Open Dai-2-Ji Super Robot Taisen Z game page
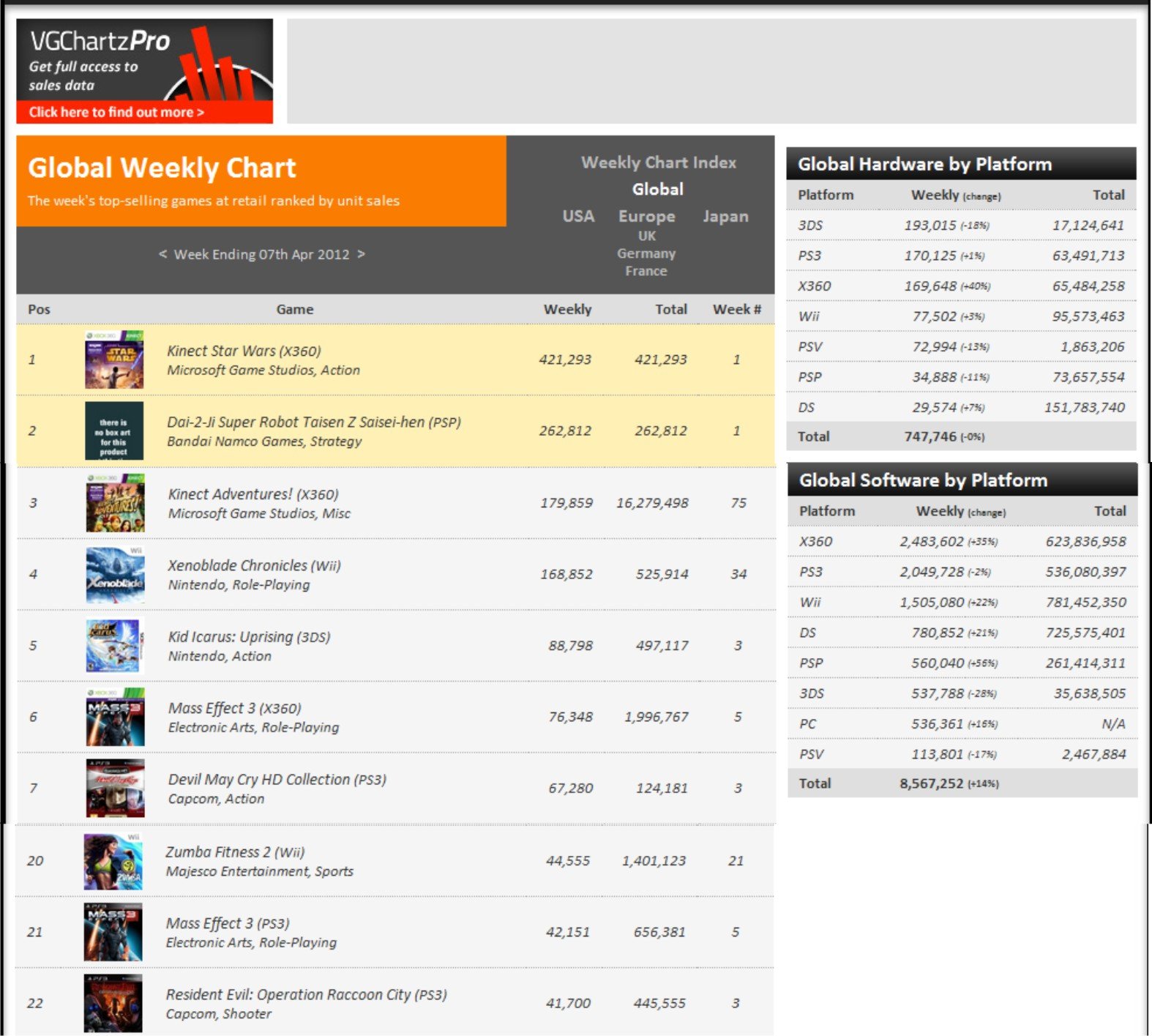Screen dimensions: 1152x1036 coord(314,422)
